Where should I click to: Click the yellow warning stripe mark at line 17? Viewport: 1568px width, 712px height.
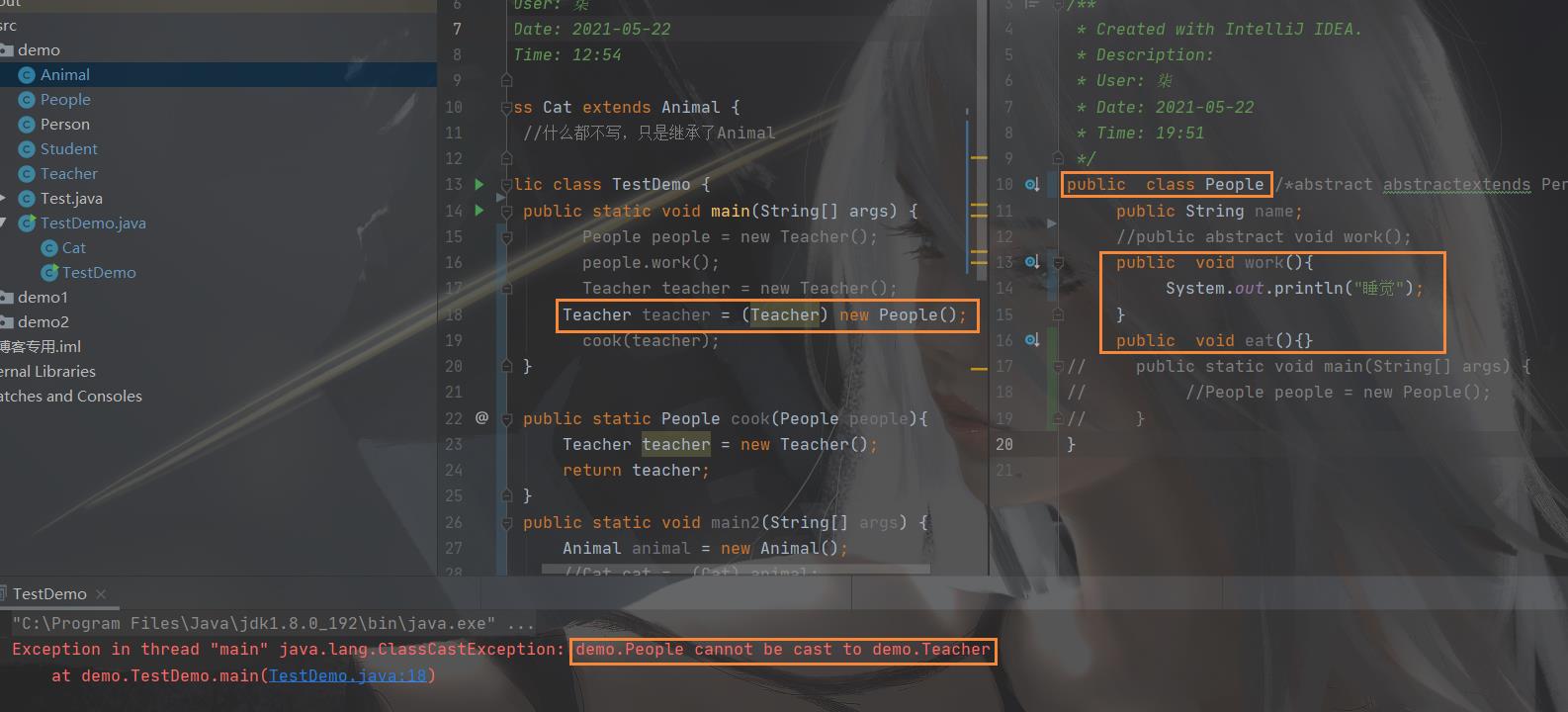[979, 368]
